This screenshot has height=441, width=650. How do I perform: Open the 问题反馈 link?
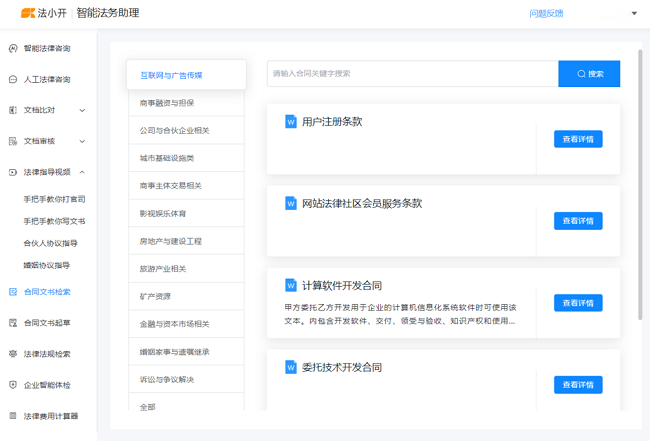coord(546,14)
